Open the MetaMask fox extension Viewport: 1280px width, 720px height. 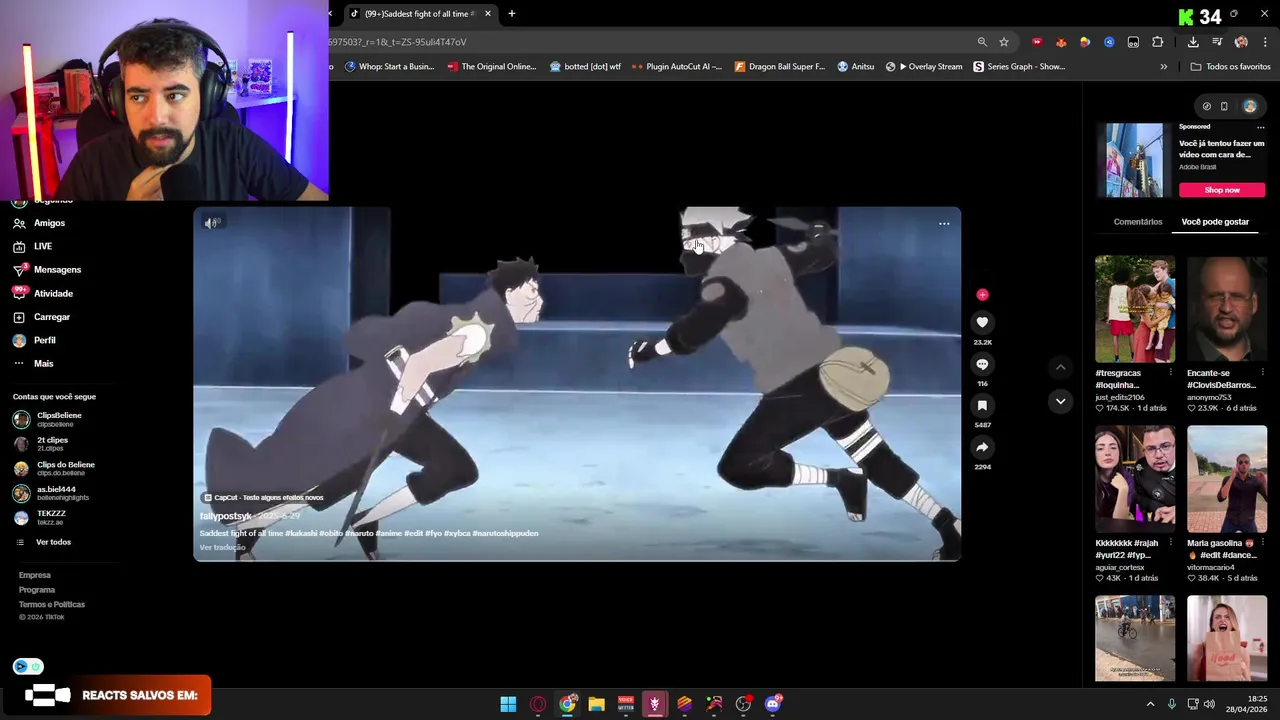[x=1061, y=42]
